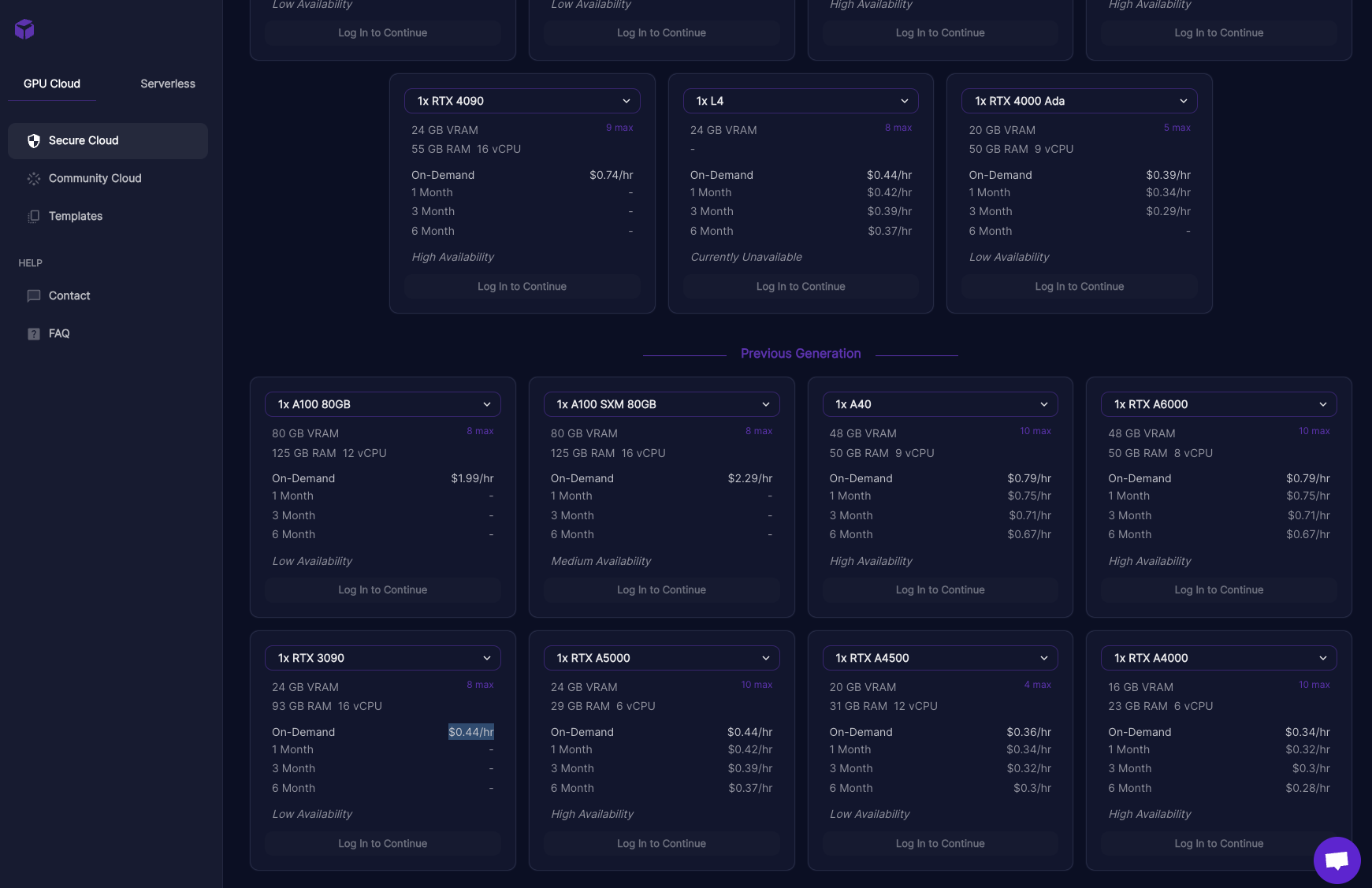
Task: Expand the 1x A100 80GB dropdown
Action: tap(383, 404)
